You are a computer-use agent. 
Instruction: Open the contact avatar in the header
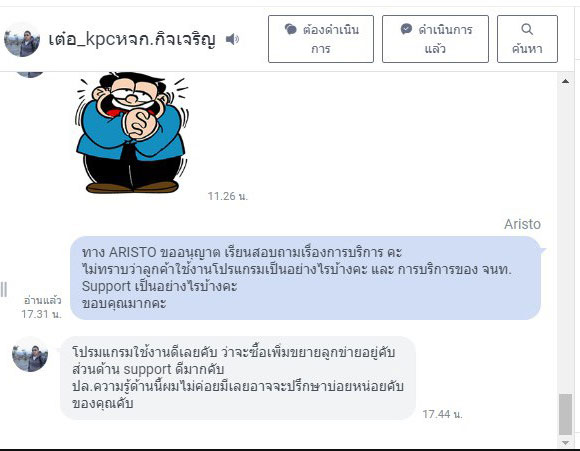[x=22, y=40]
